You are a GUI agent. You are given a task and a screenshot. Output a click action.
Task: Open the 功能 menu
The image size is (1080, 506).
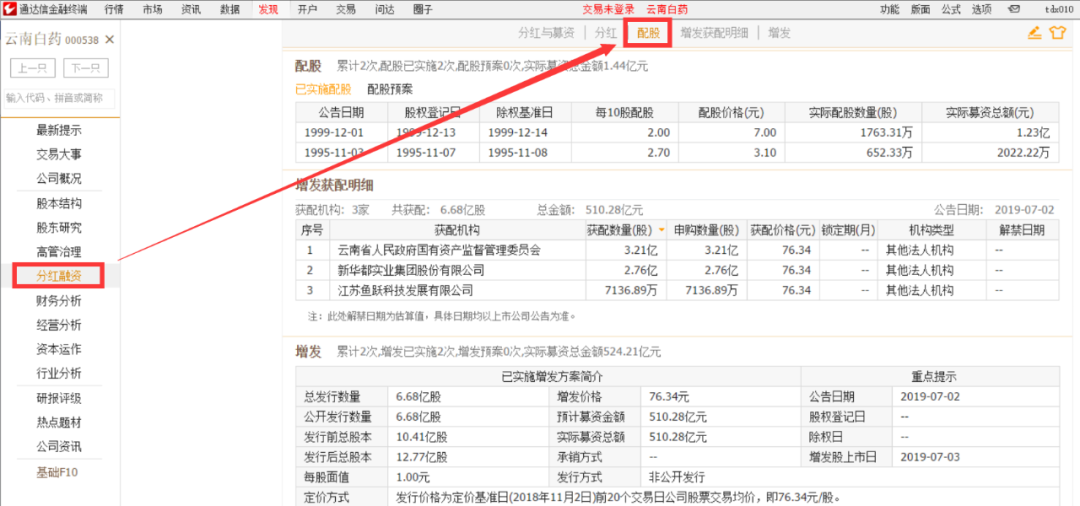[890, 9]
